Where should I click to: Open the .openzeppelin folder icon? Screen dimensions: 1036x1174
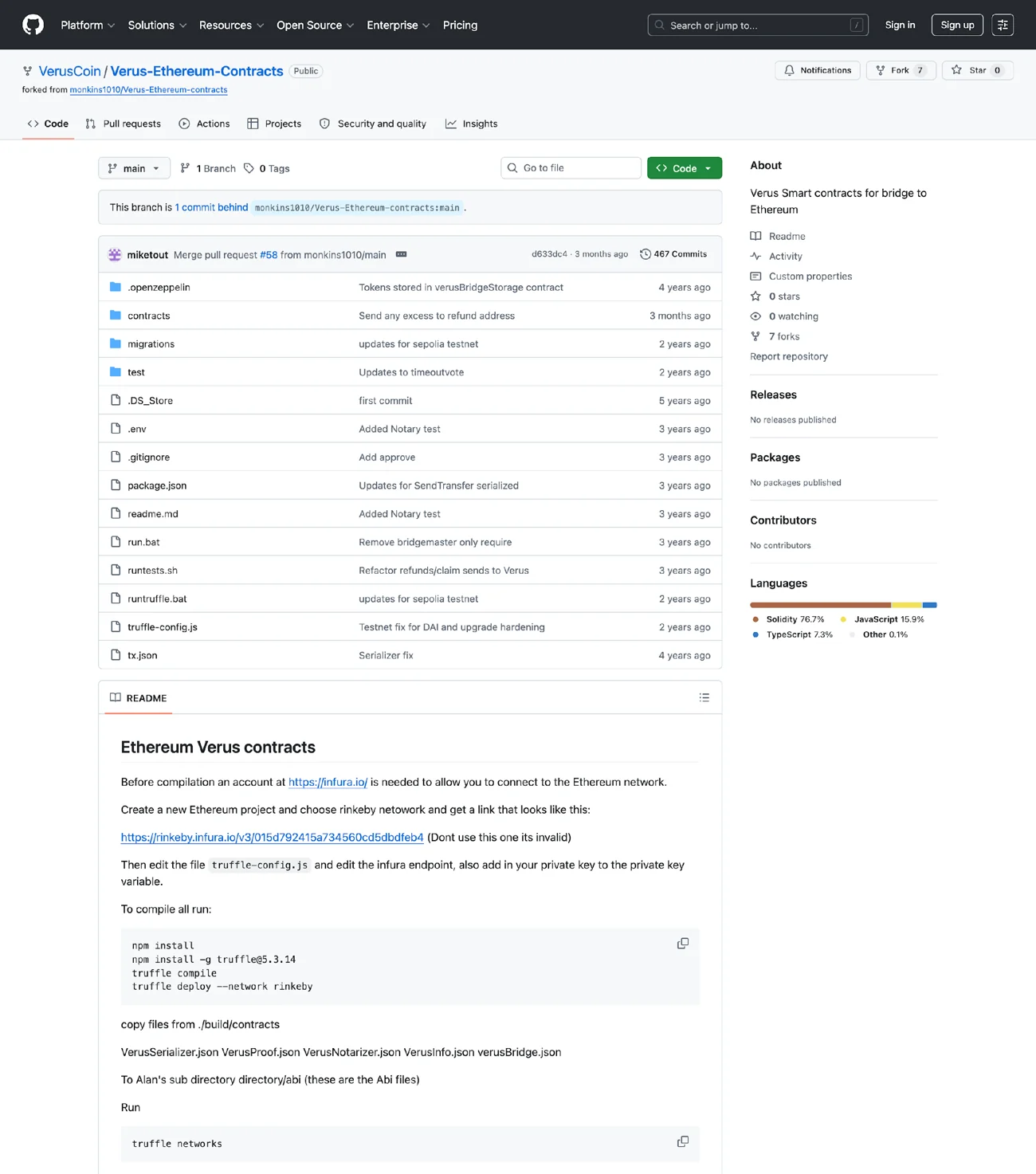tap(116, 287)
